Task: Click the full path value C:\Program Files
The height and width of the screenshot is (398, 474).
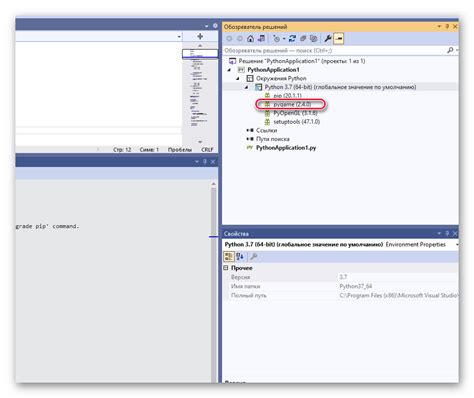Action: point(399,295)
